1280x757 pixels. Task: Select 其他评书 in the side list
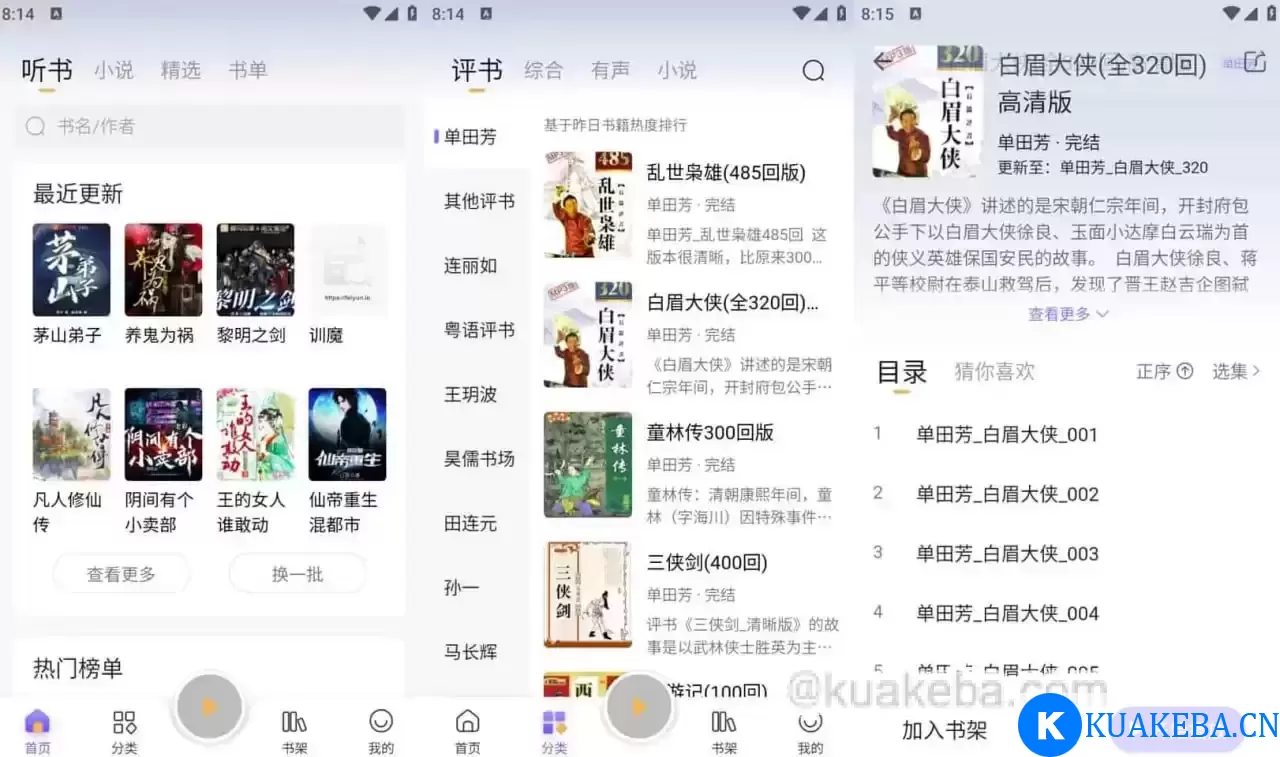pos(479,201)
